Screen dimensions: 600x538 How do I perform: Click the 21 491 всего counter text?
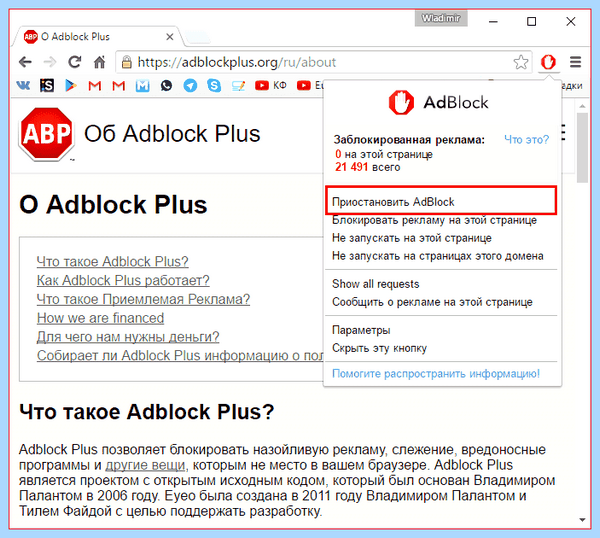pos(367,167)
